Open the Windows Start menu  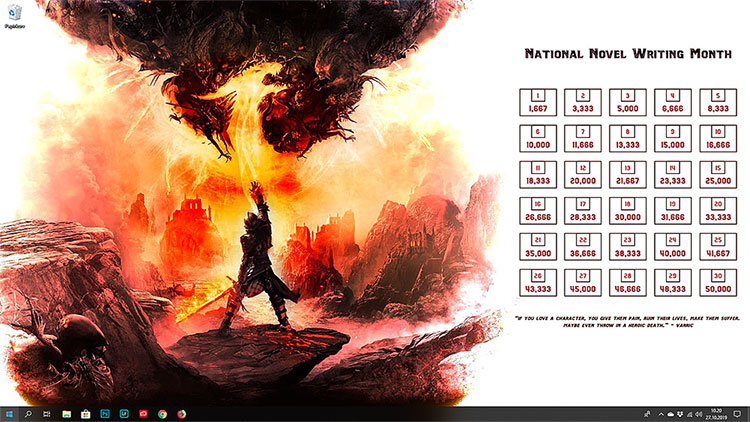(9, 414)
